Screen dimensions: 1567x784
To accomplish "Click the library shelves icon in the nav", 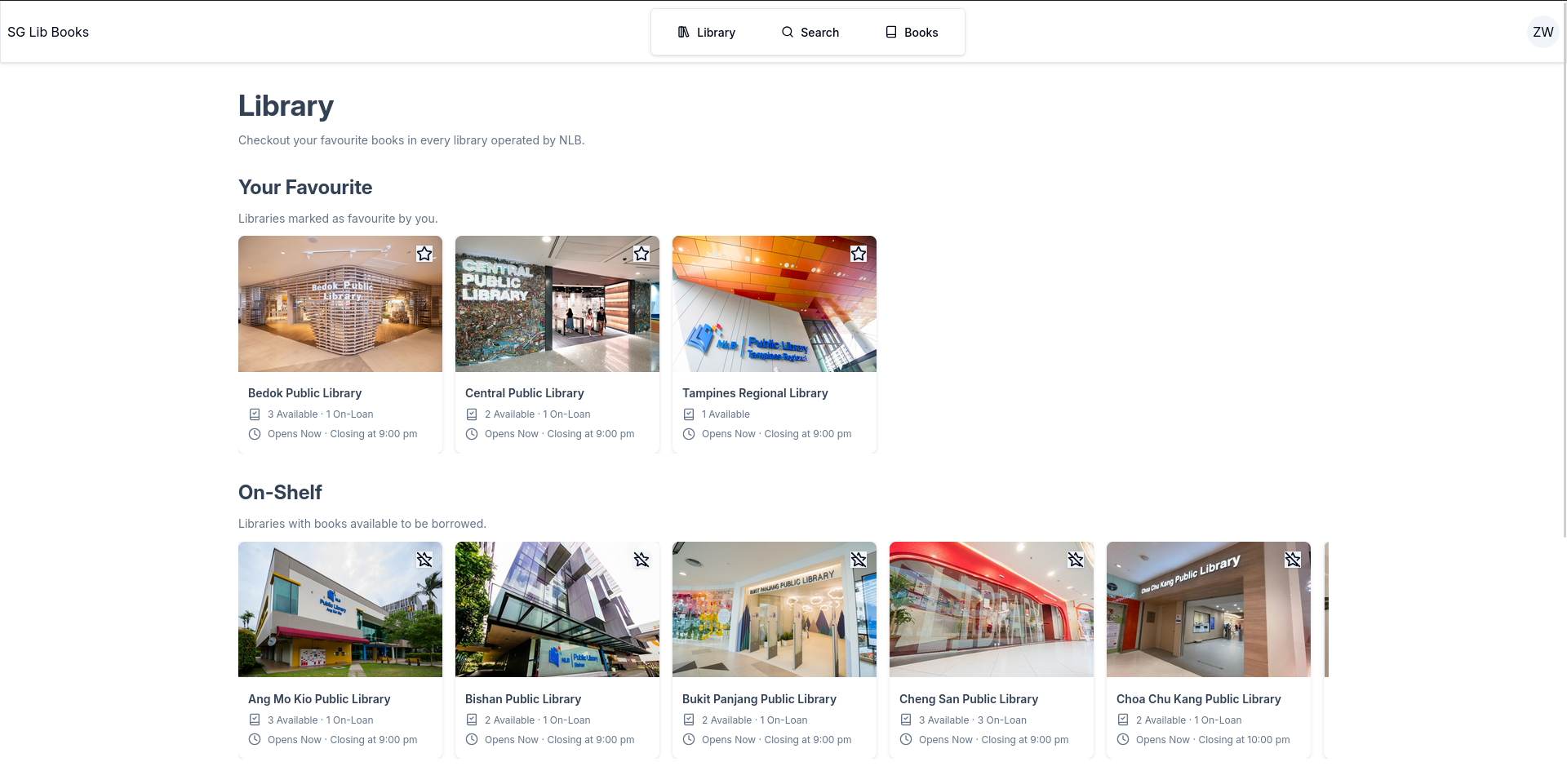I will pyautogui.click(x=684, y=33).
